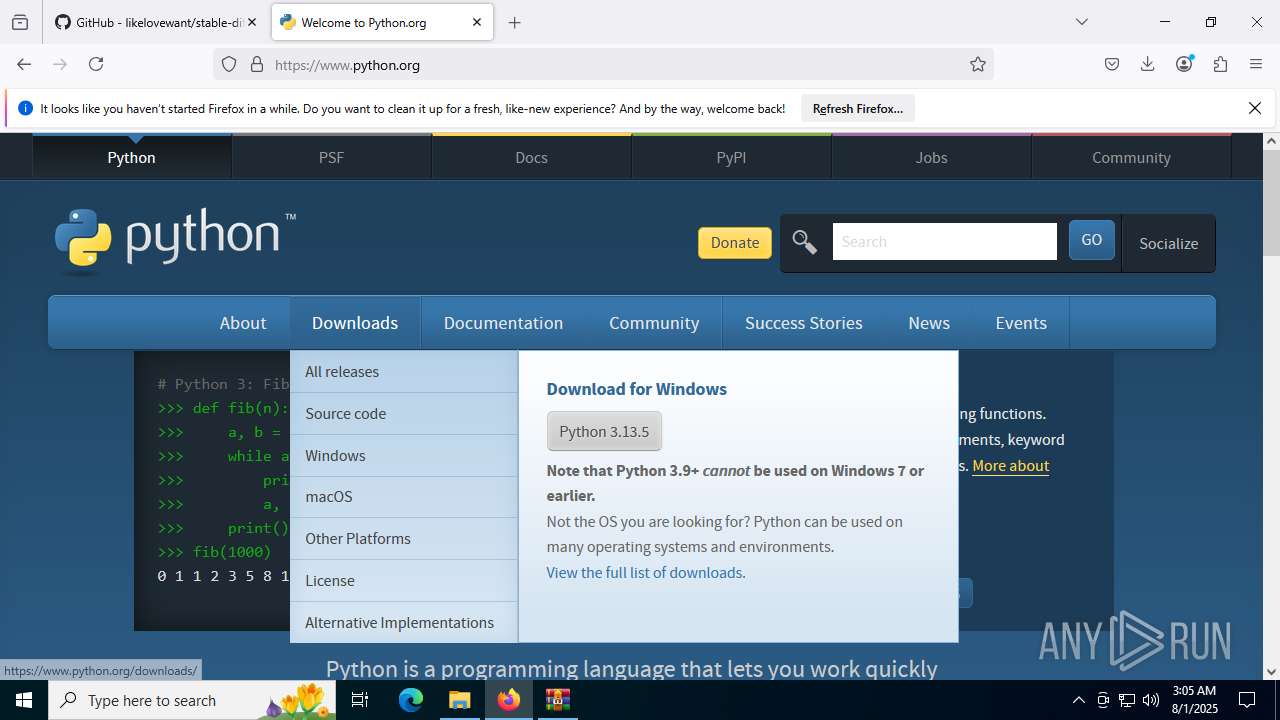The image size is (1280, 720).
Task: Choose Alternative Implementations menu entry
Action: (x=404, y=622)
